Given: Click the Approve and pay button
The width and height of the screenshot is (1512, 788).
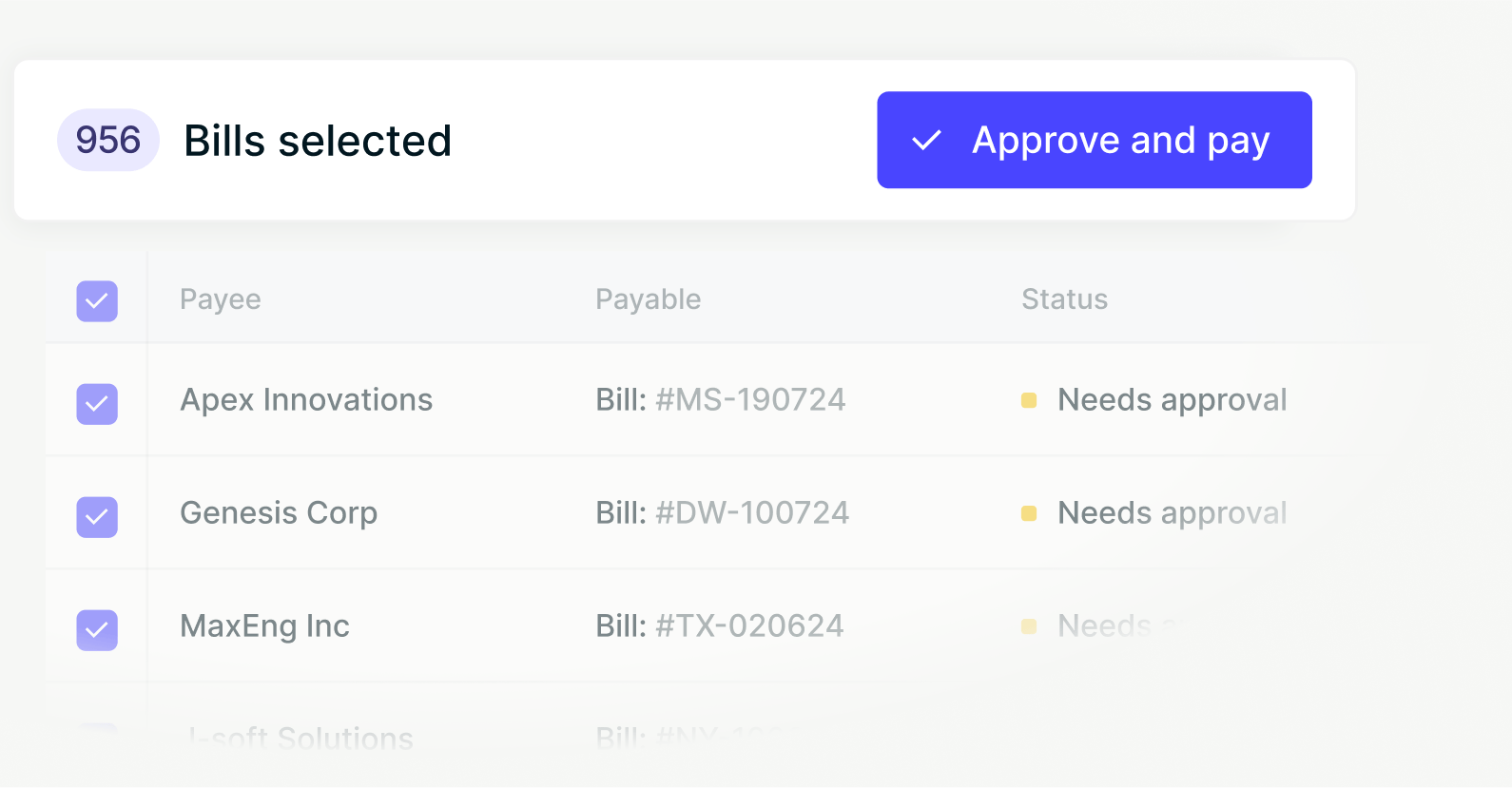Looking at the screenshot, I should tap(1094, 140).
